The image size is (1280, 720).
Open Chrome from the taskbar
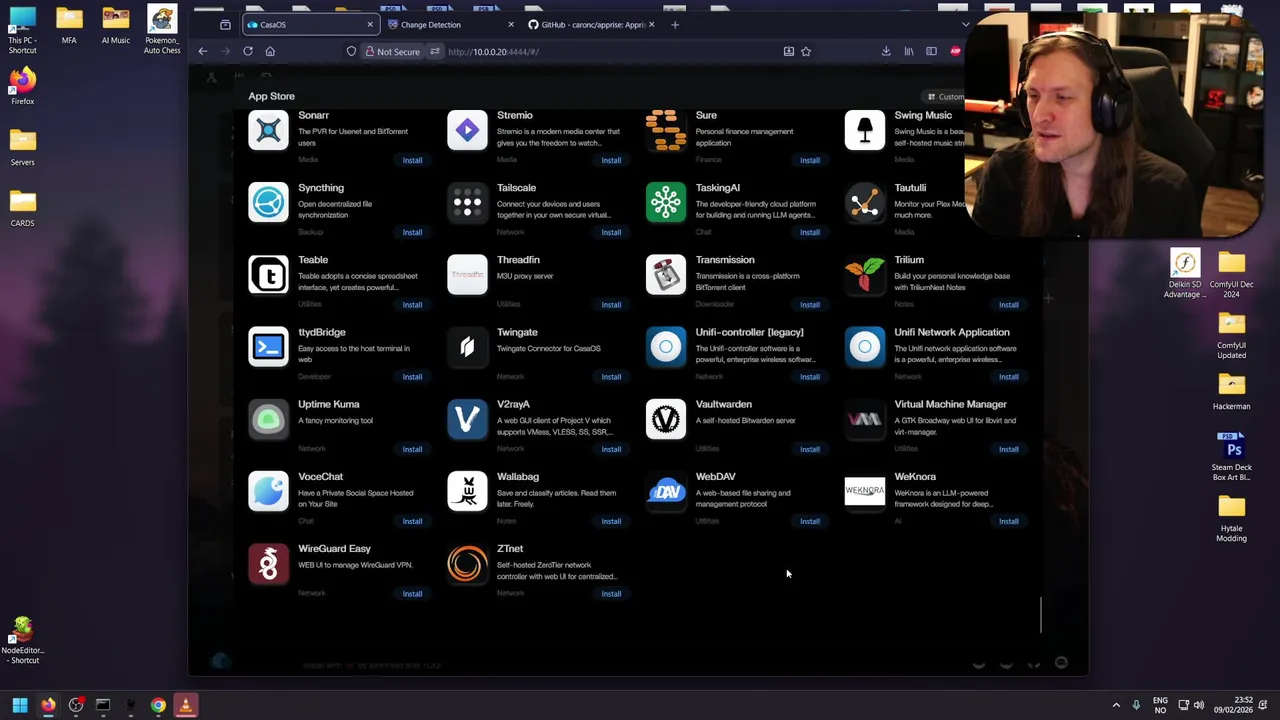(158, 706)
